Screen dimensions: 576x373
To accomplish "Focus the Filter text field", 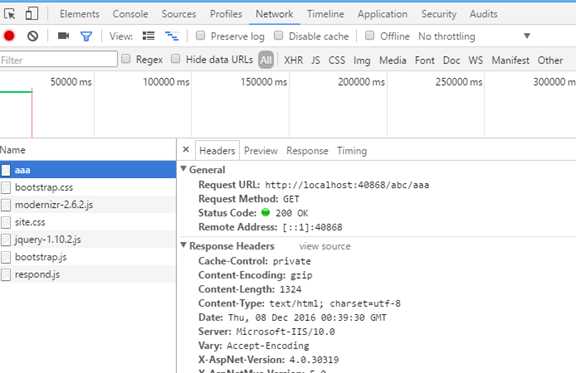I will tap(58, 60).
